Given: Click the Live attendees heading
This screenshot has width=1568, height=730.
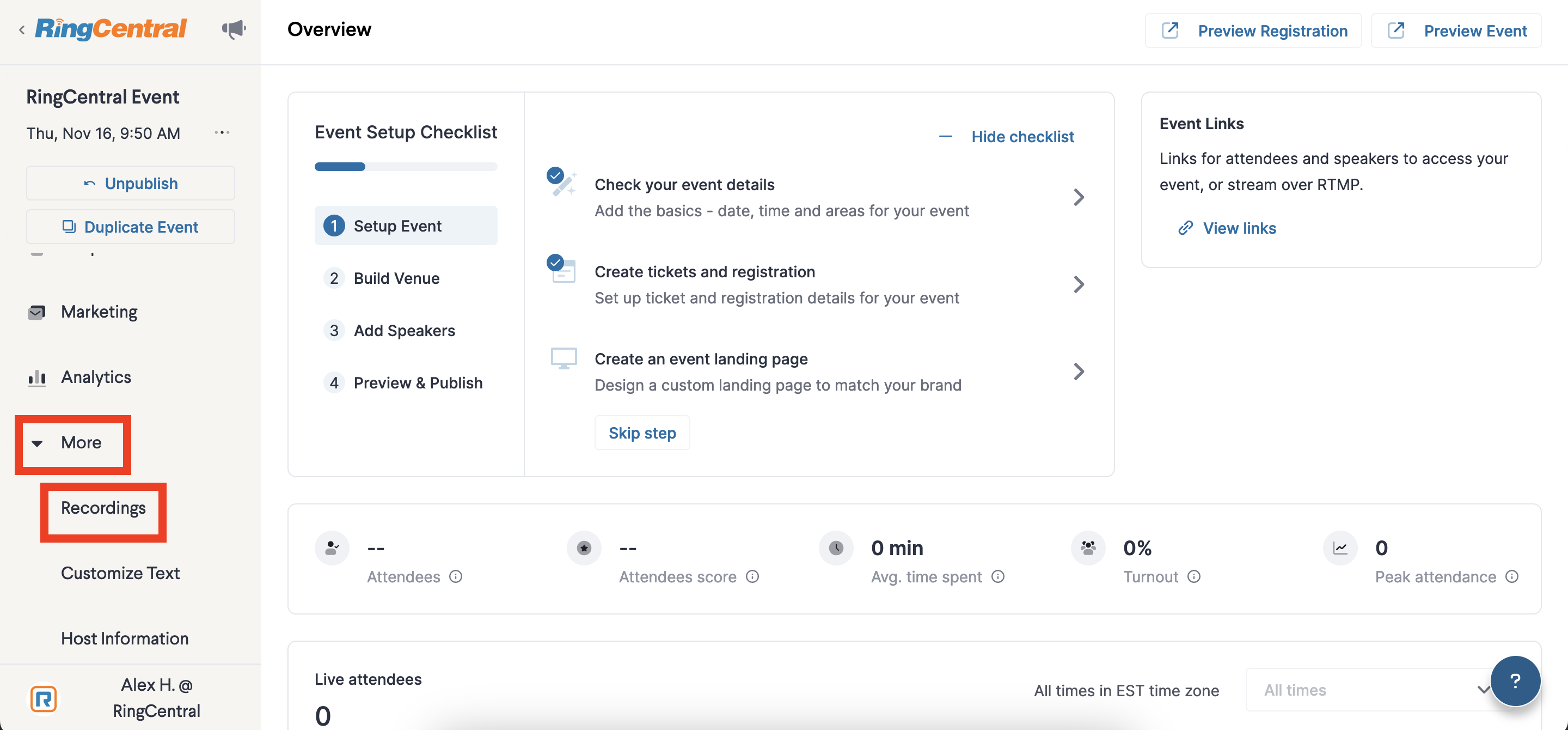Looking at the screenshot, I should (367, 679).
